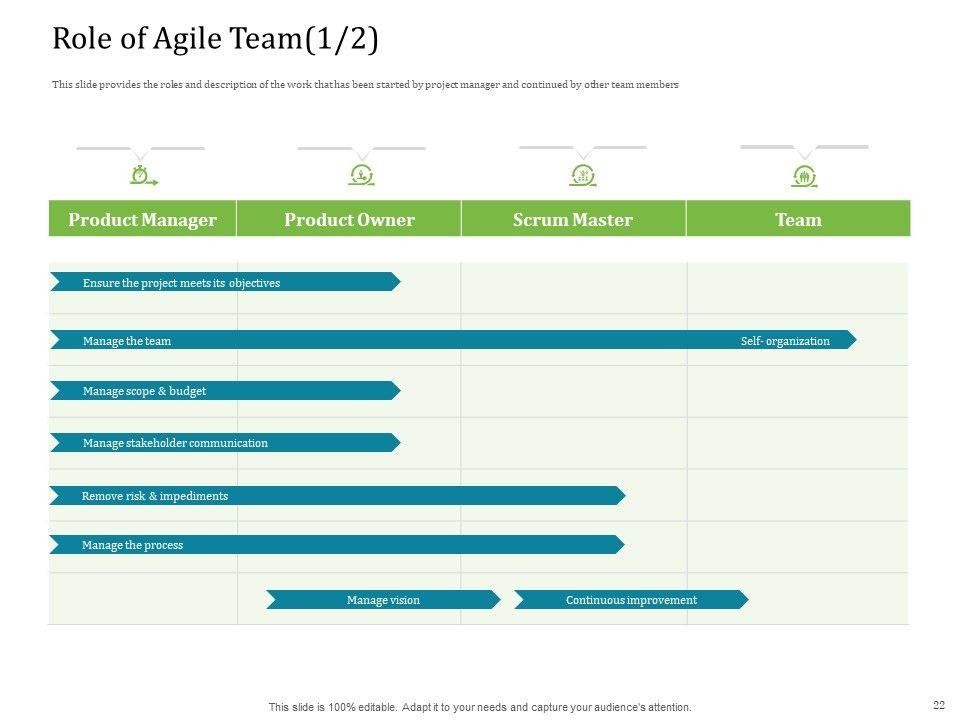Select the Product Owner column header
The height and width of the screenshot is (720, 960).
(x=349, y=220)
